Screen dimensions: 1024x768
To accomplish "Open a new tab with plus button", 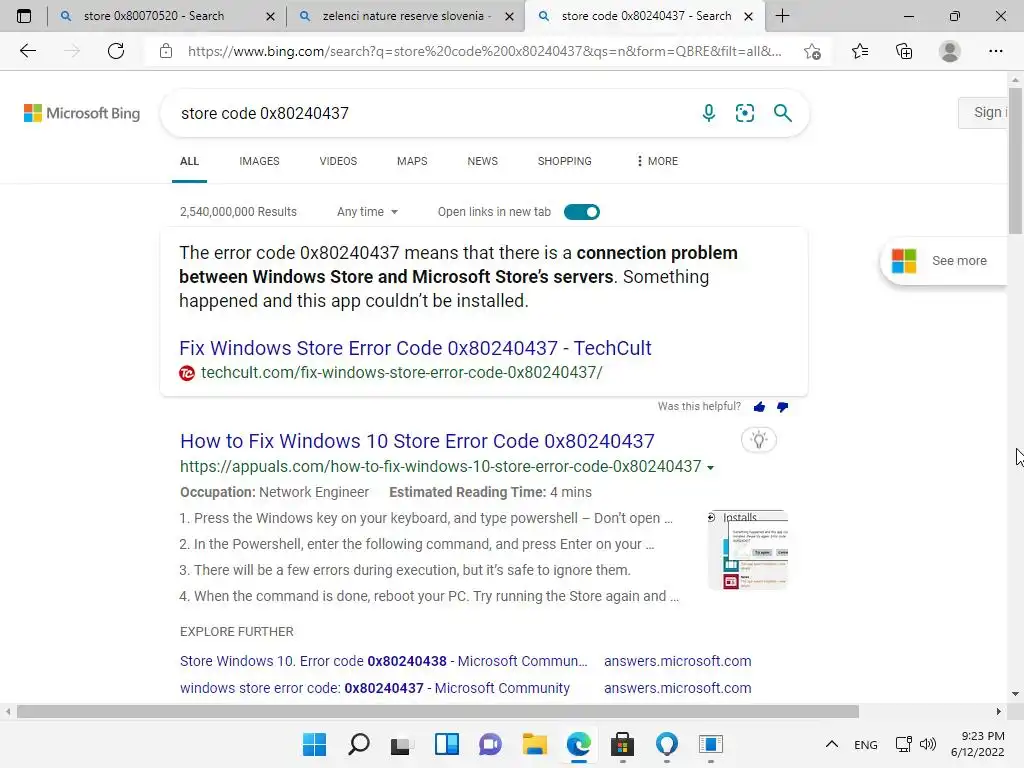I will [x=782, y=16].
